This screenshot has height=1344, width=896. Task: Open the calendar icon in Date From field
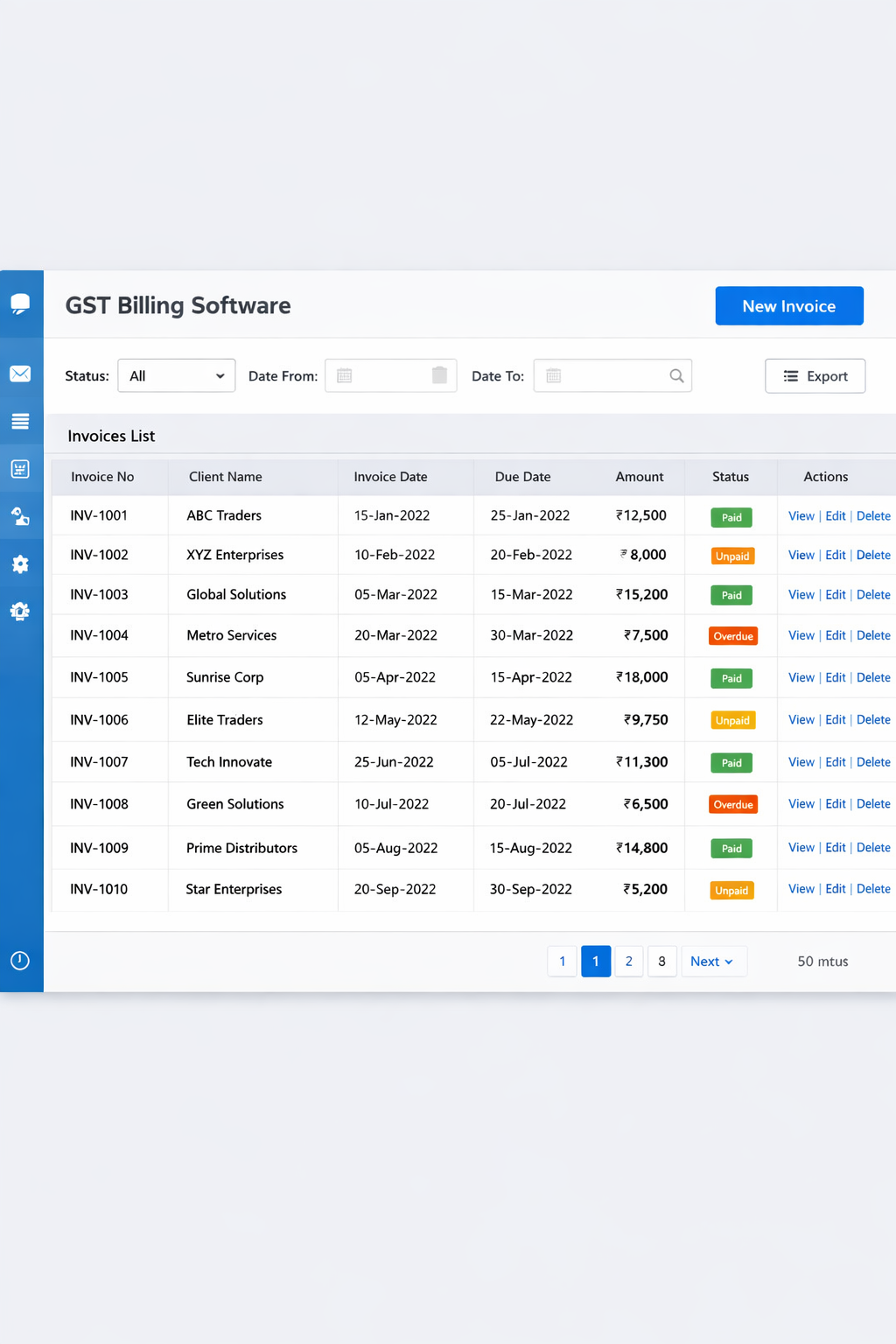pyautogui.click(x=344, y=375)
